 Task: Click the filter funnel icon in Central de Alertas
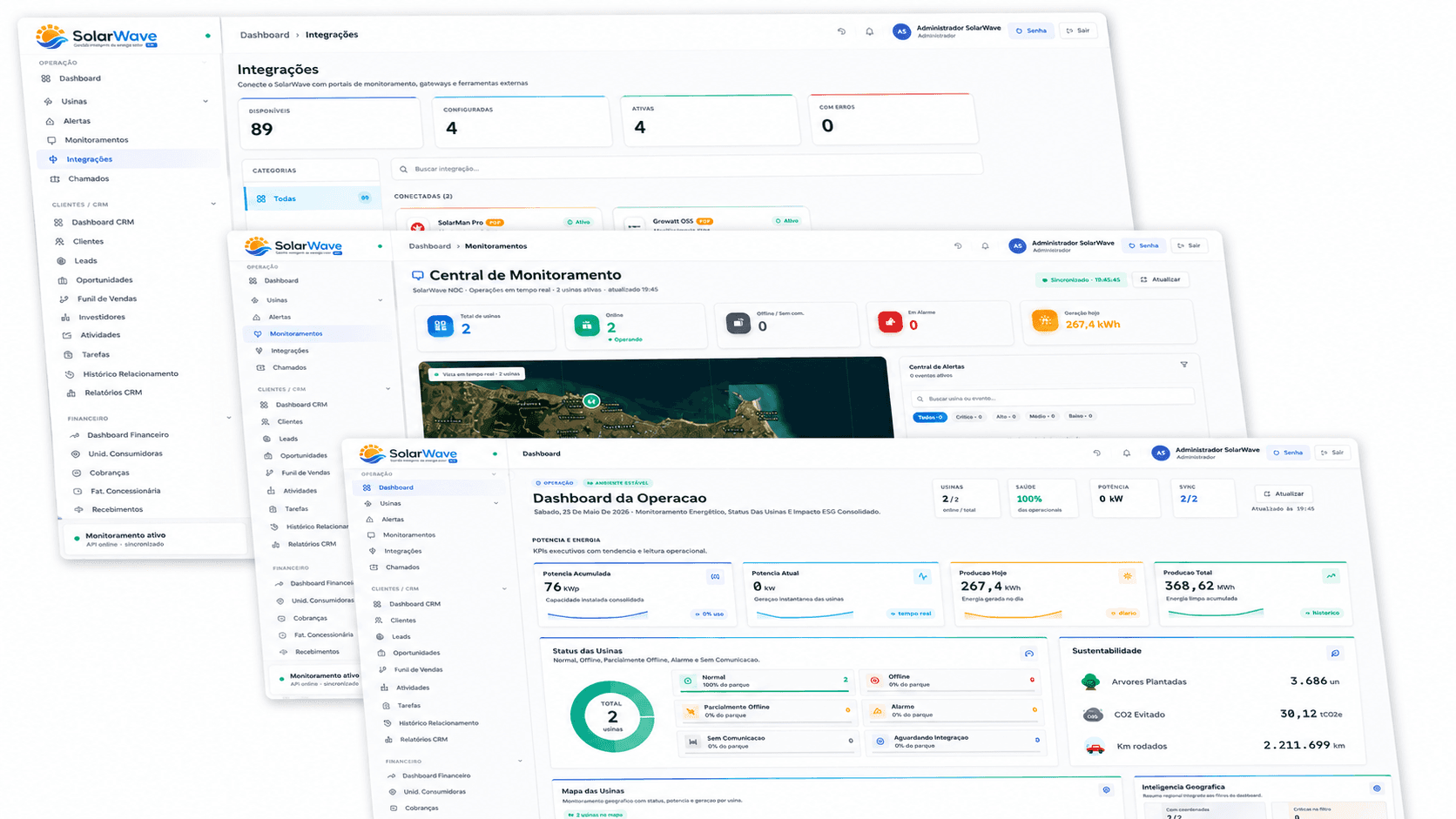point(1183,365)
